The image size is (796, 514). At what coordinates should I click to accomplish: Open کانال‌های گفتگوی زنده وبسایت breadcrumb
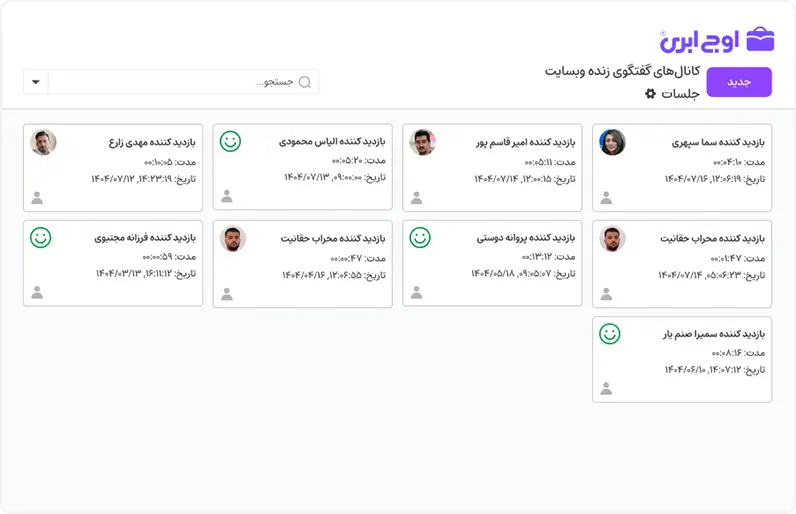point(622,71)
